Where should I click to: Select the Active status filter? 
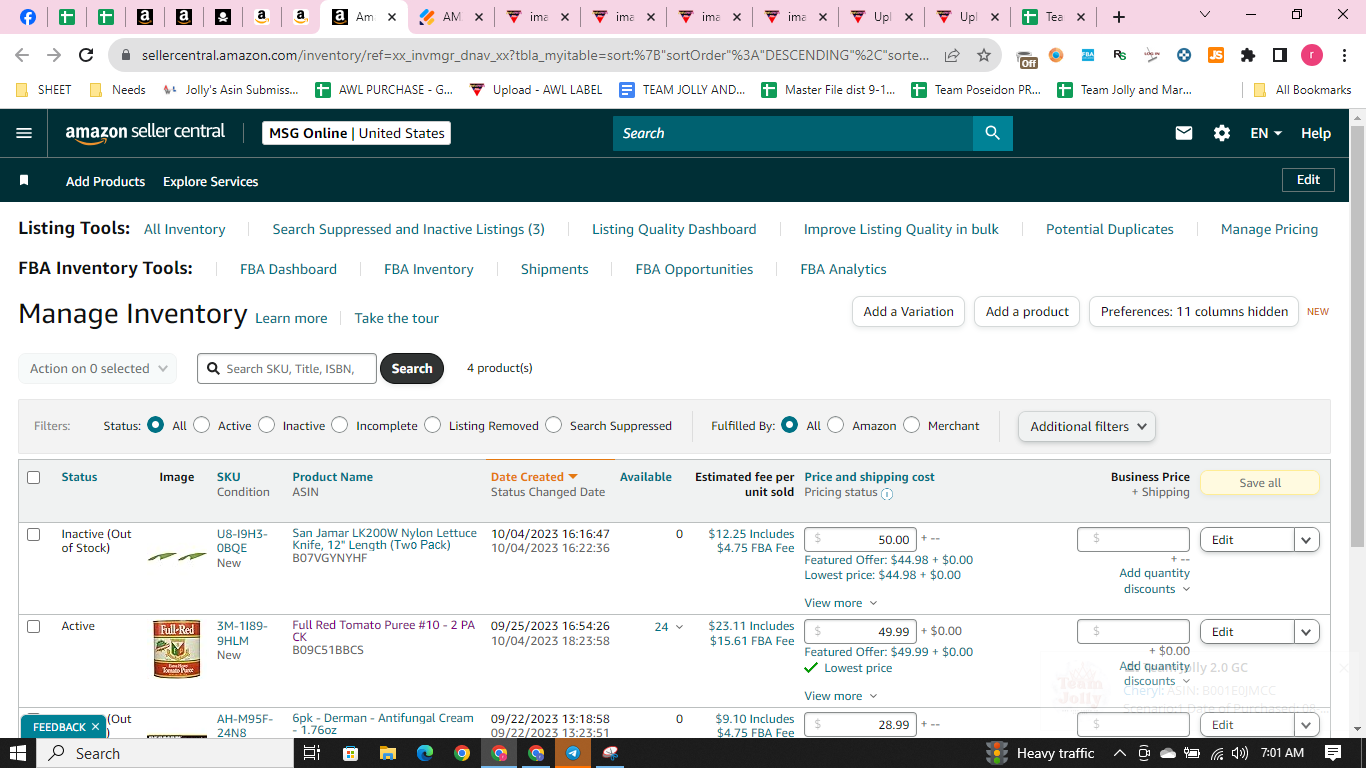click(x=202, y=425)
